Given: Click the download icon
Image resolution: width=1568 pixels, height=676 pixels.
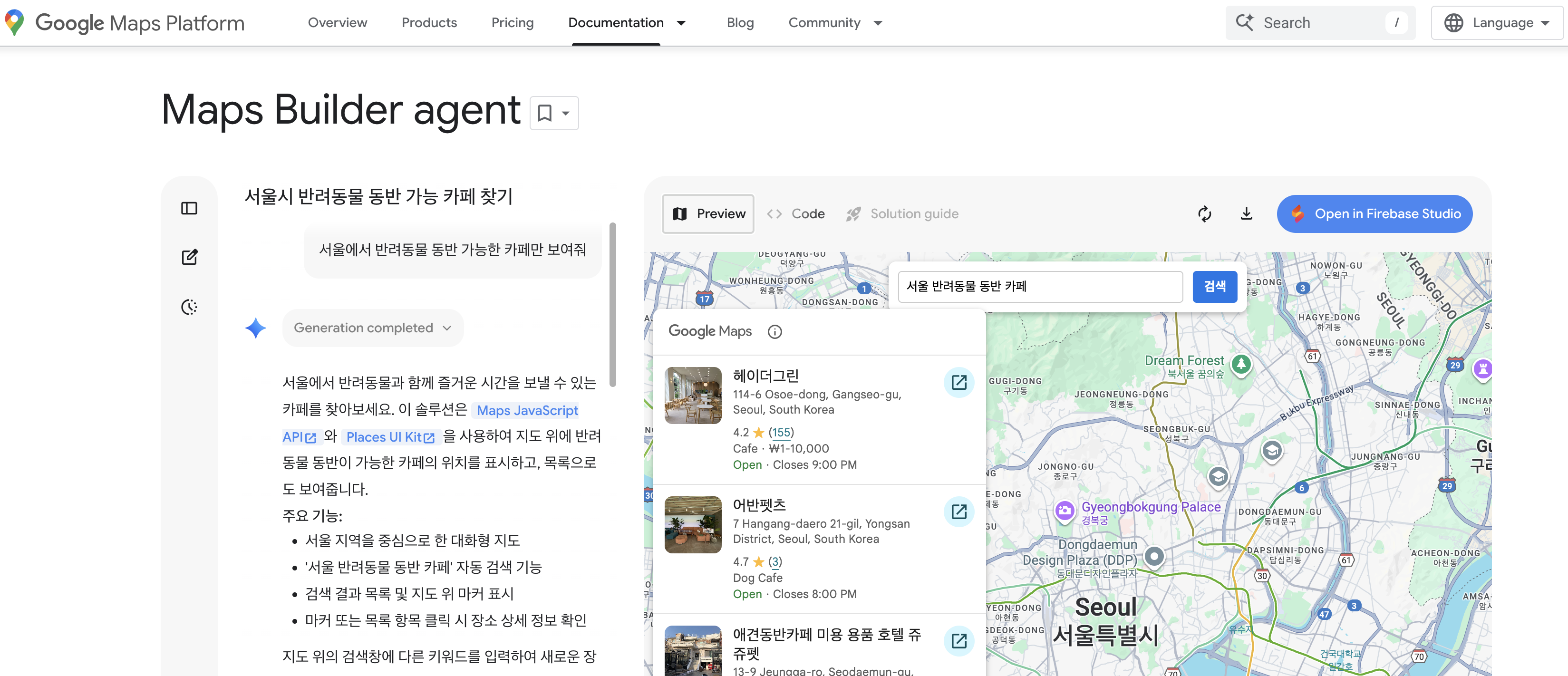Looking at the screenshot, I should pos(1246,213).
